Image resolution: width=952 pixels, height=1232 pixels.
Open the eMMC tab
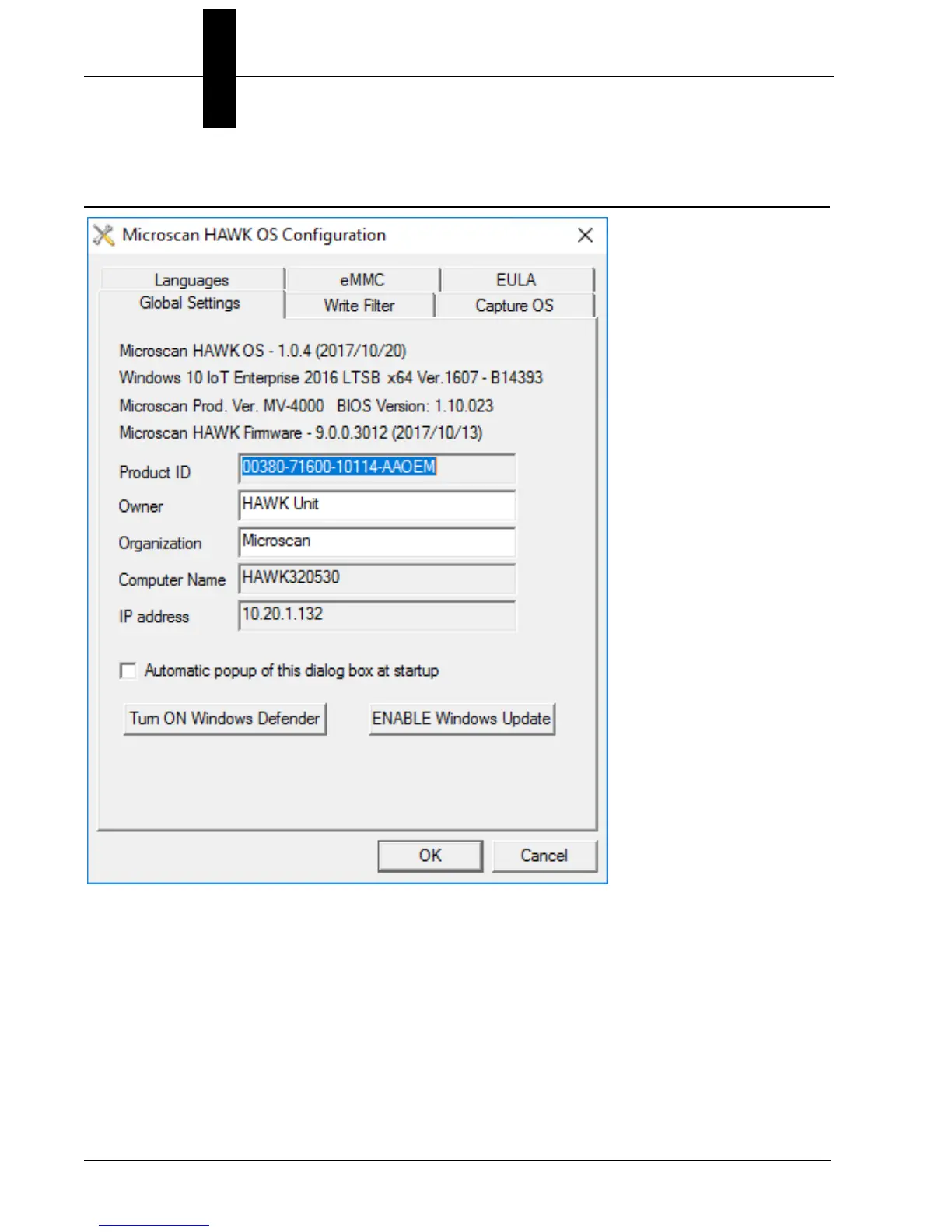coord(362,279)
